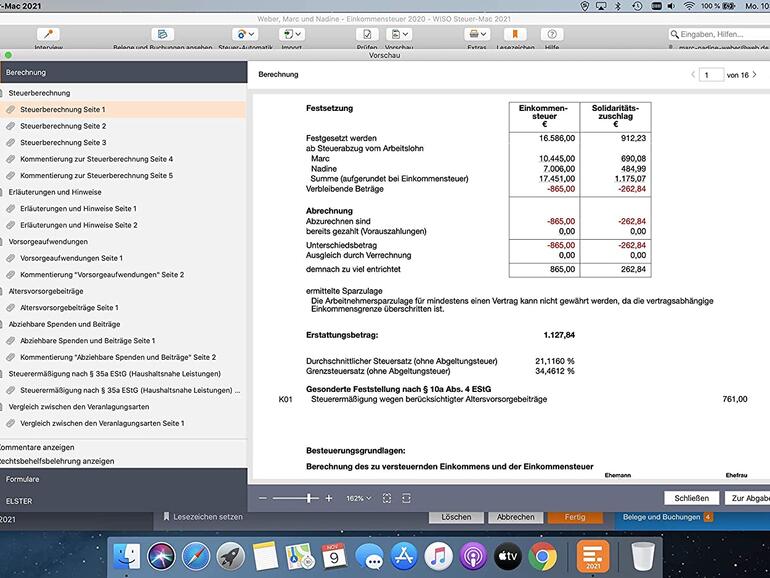This screenshot has width=770, height=578.
Task: Go to the previous preview page
Action: 693,75
